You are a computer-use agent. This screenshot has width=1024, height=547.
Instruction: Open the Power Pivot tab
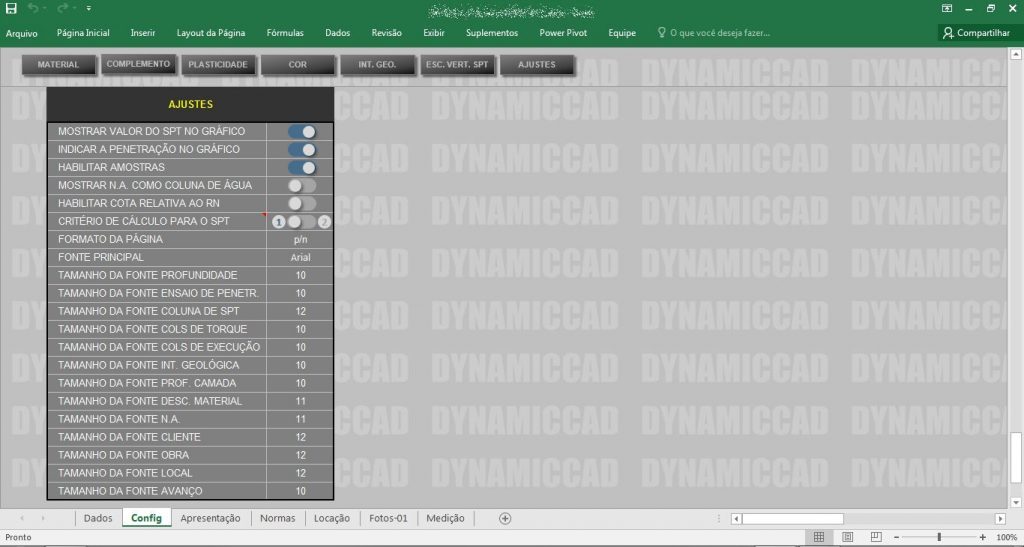click(563, 33)
